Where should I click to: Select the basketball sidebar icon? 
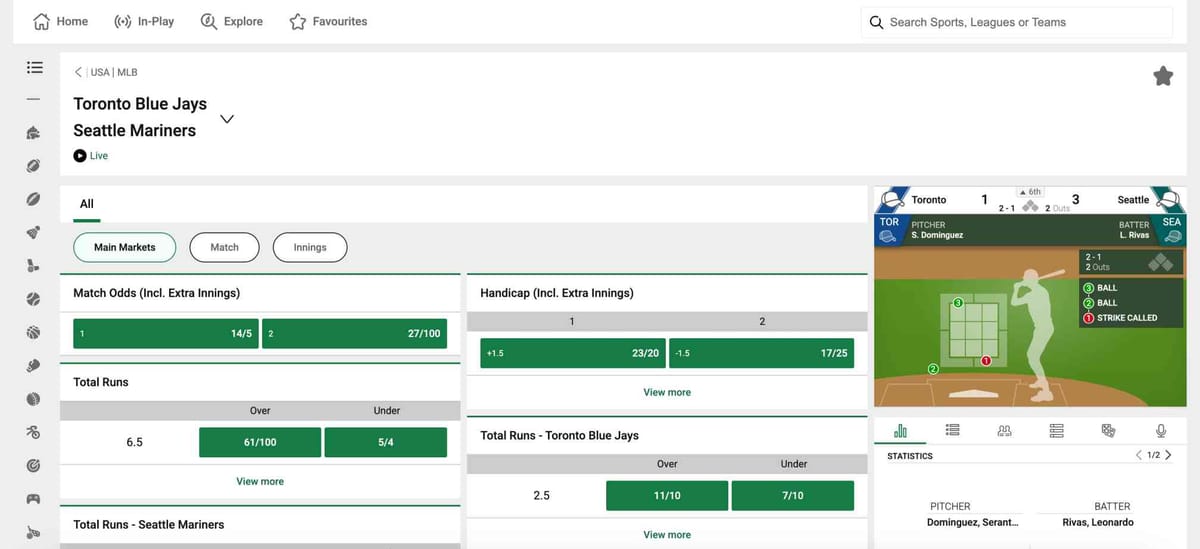coord(34,332)
